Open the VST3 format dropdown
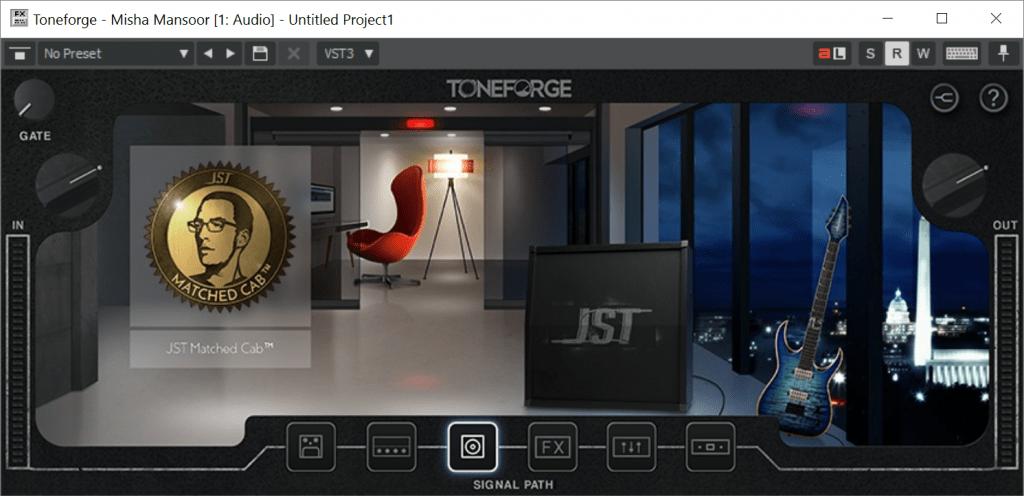 coord(348,54)
